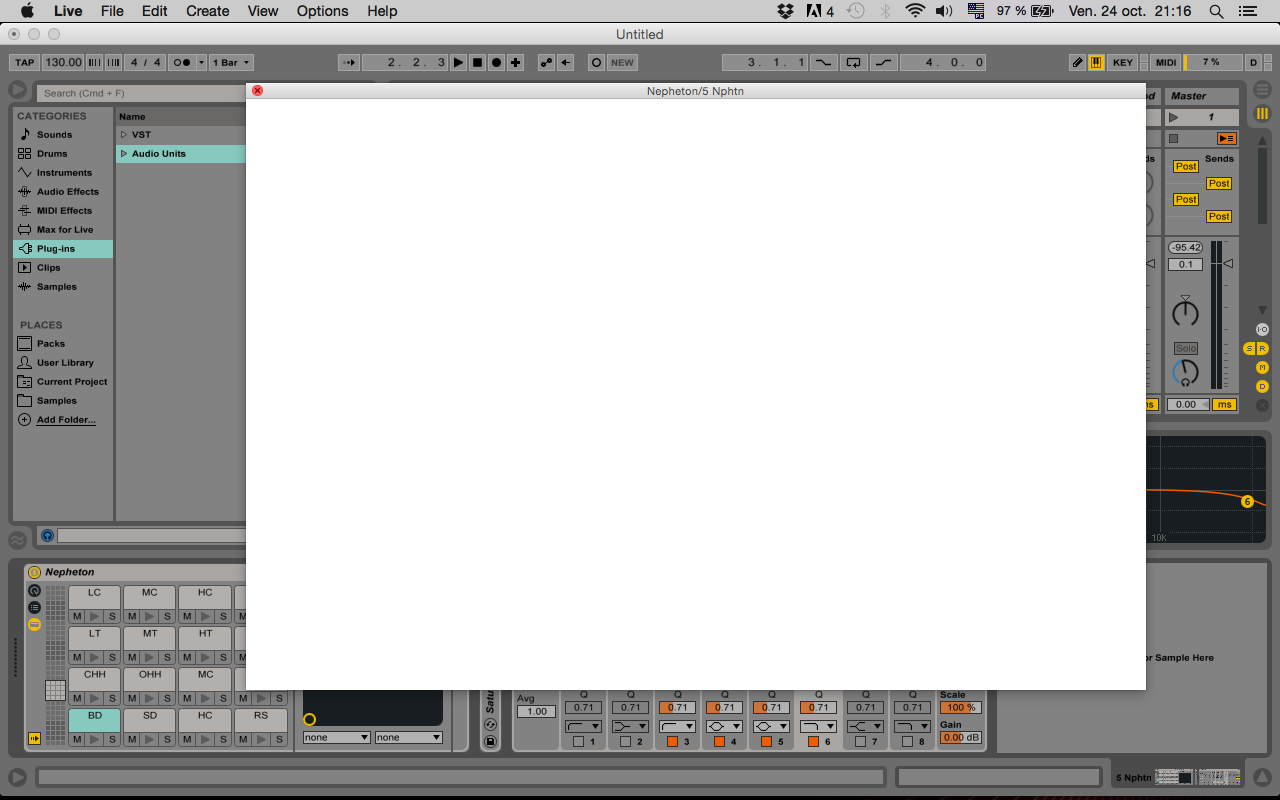Click the re-enable automation arrow button
The height and width of the screenshot is (800, 1280).
(566, 62)
